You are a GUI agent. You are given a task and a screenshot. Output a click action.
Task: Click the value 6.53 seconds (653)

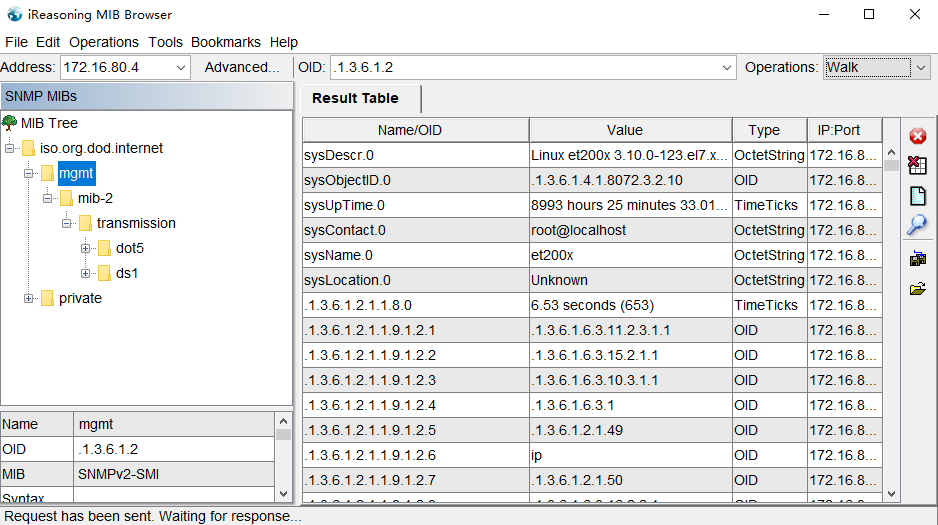[592, 306]
